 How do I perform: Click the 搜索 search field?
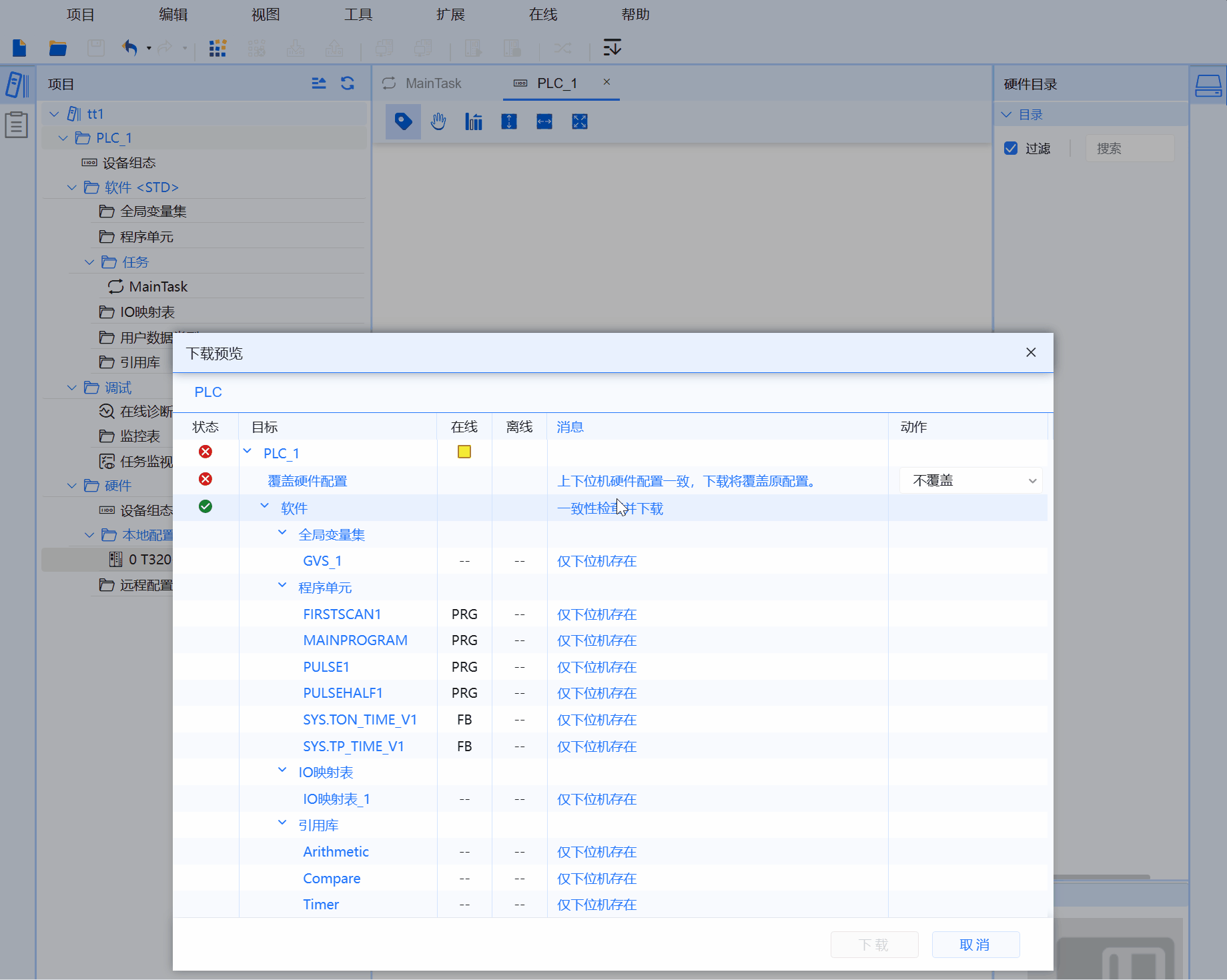click(x=1130, y=148)
